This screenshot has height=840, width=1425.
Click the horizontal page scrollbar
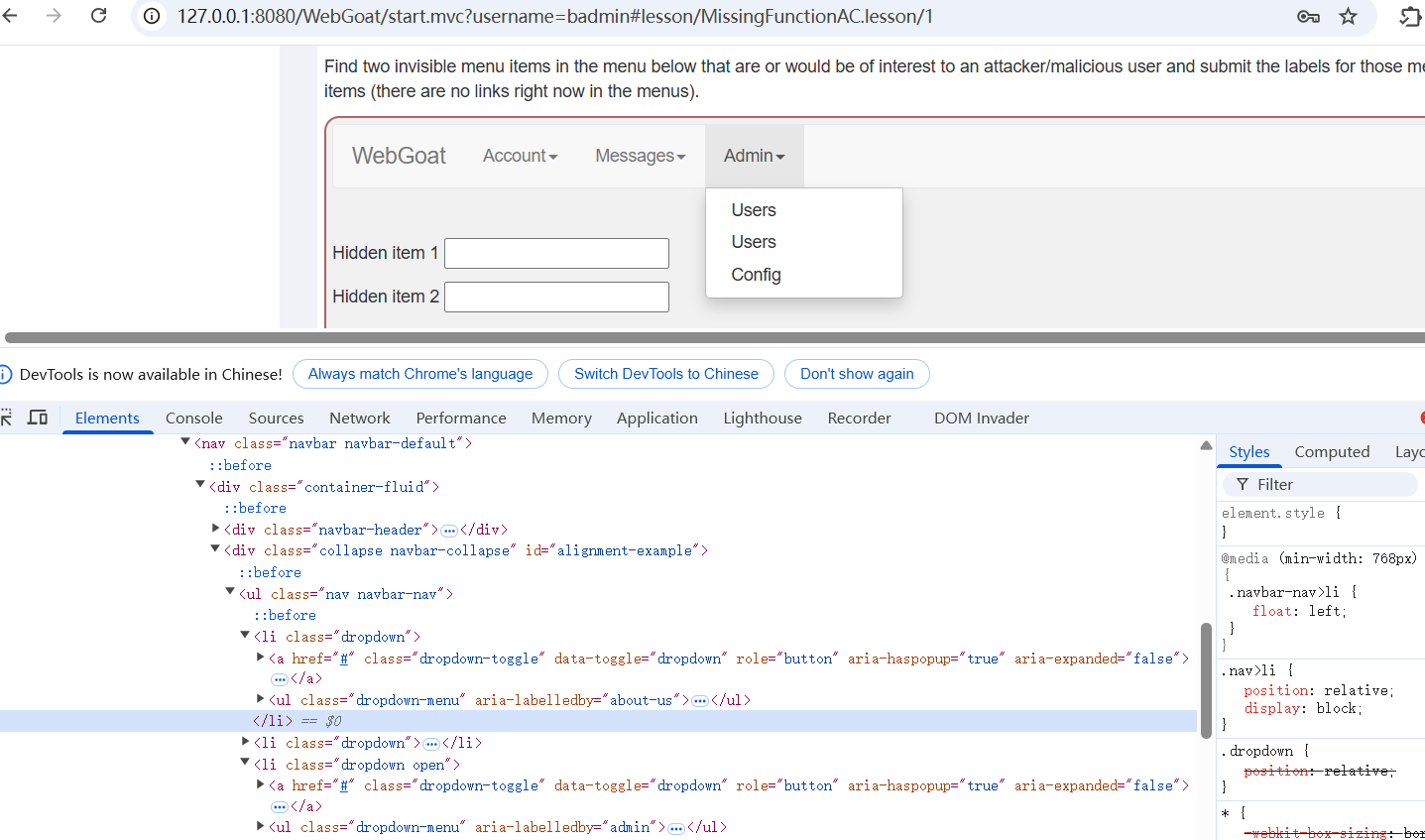coord(714,338)
